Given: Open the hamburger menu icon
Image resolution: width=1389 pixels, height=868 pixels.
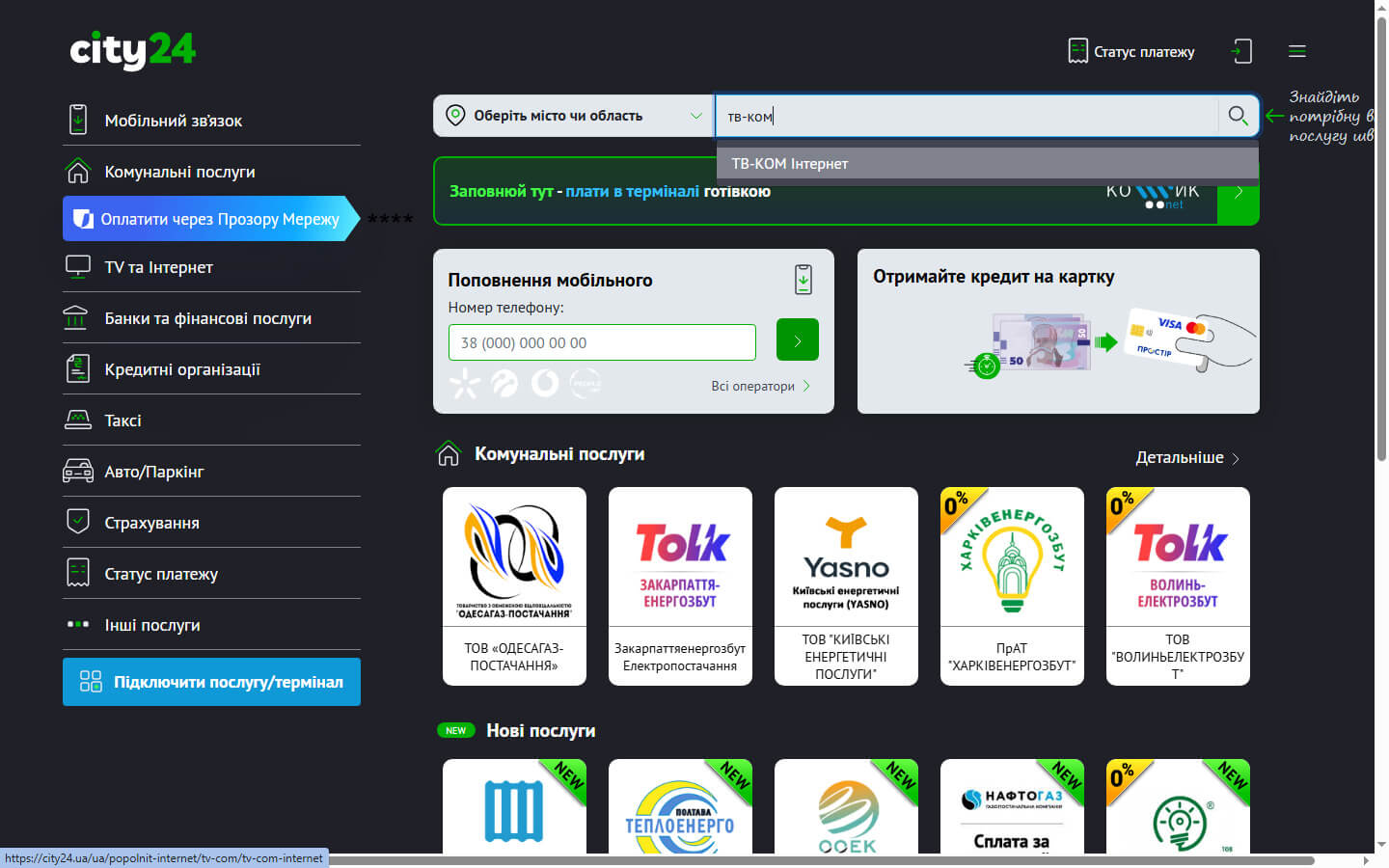Looking at the screenshot, I should pyautogui.click(x=1297, y=51).
